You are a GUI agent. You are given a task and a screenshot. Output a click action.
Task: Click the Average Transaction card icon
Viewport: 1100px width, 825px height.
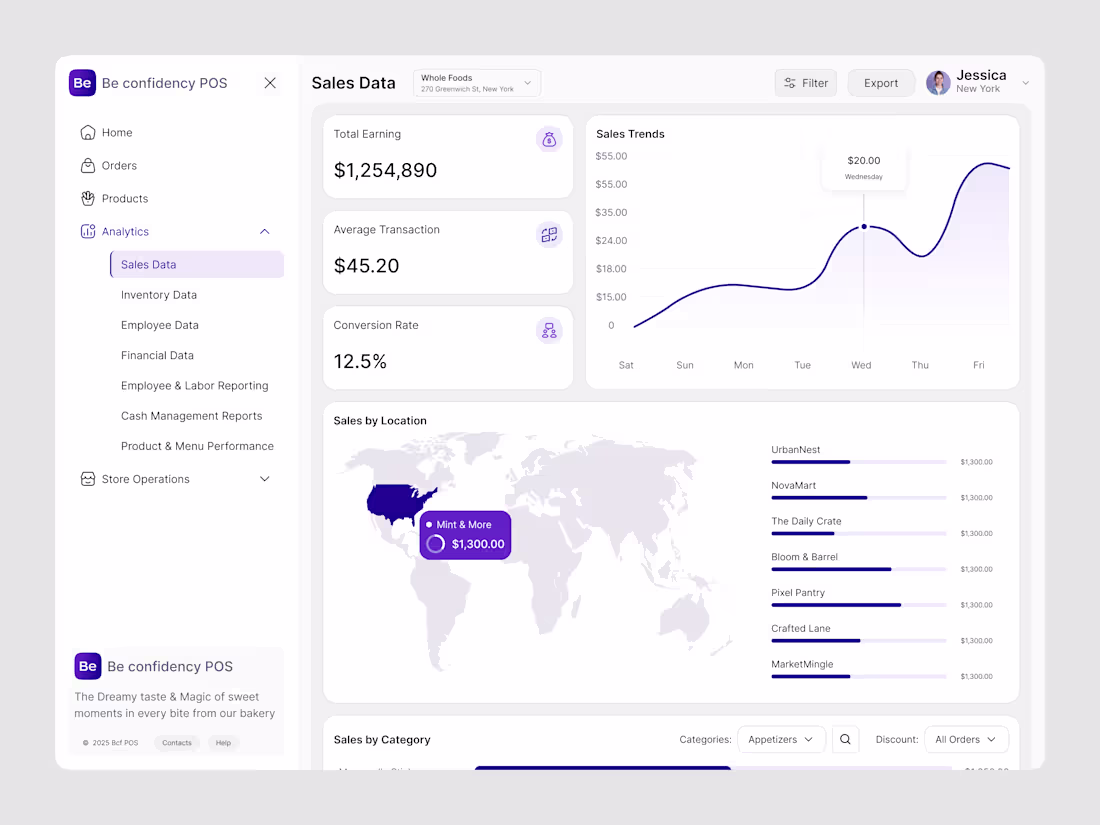(549, 234)
